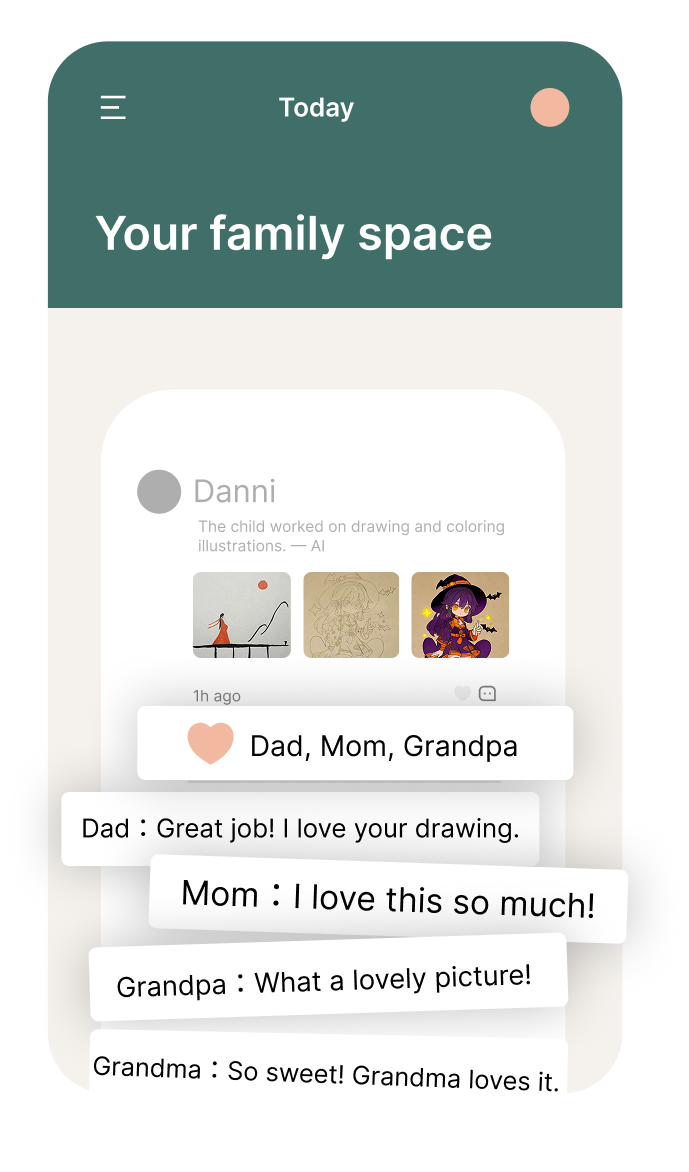
Task: Show the "Dad, Mom, Grandpa" likes list
Action: (384, 746)
